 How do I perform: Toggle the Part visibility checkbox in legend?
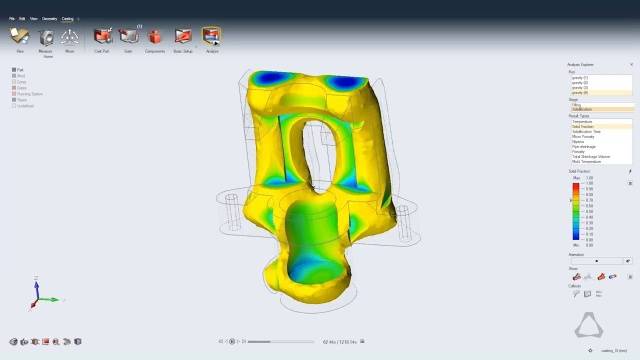(14, 70)
